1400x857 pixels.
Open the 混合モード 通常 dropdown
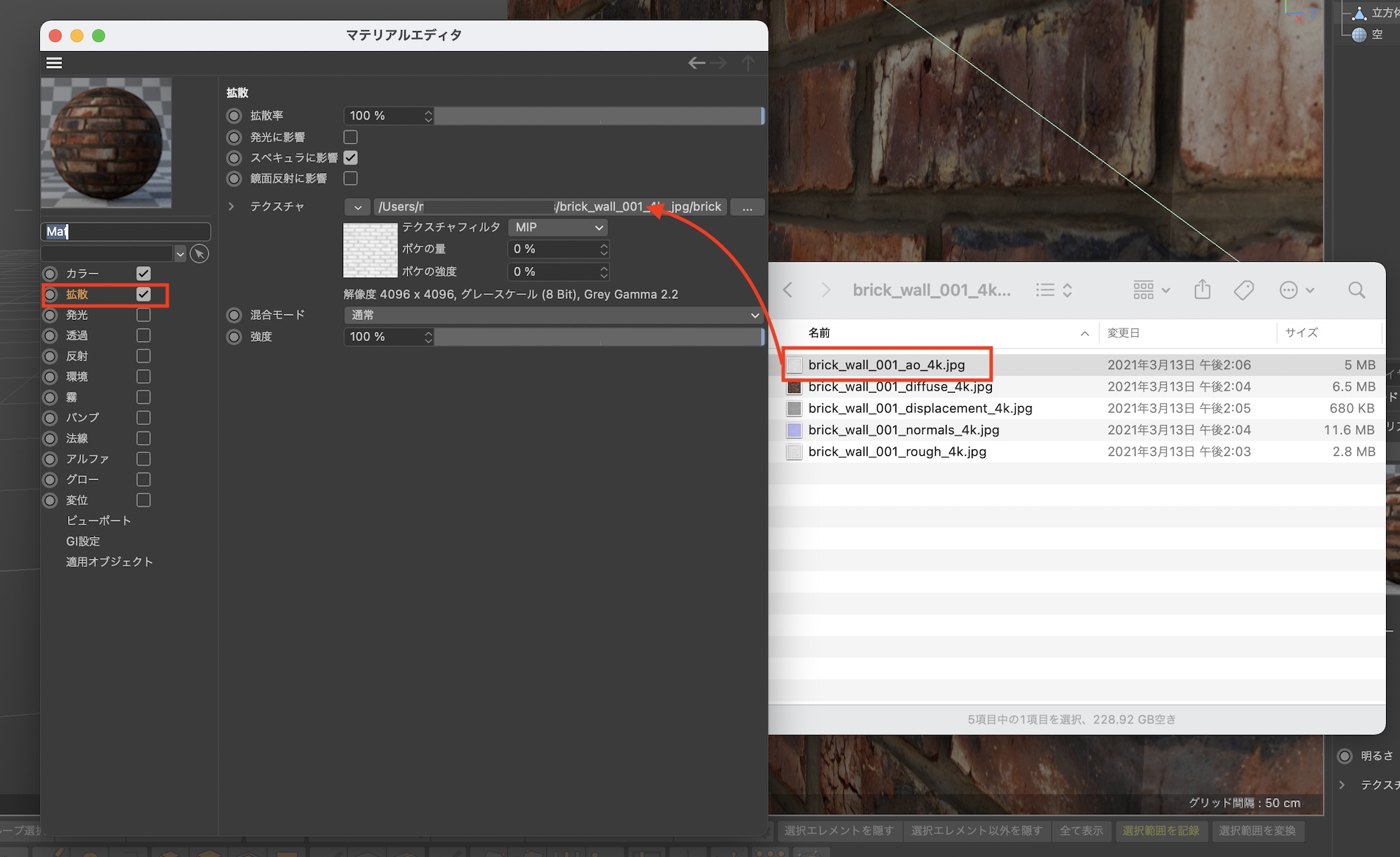(554, 315)
